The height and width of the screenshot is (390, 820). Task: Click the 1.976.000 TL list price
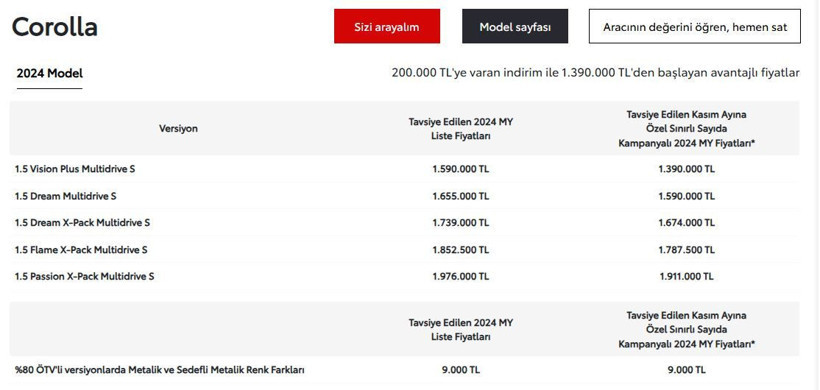click(461, 277)
